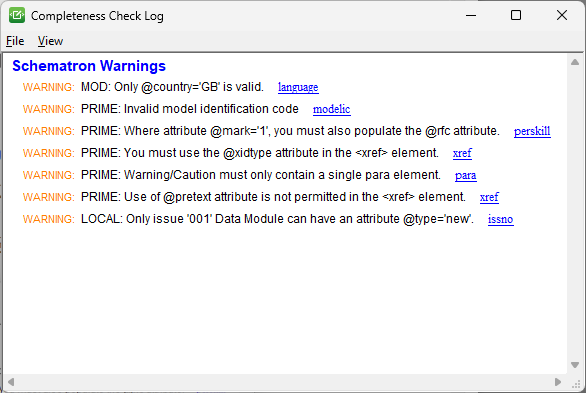This screenshot has height=393, width=586.
Task: Follow the 'language' link
Action: [x=298, y=87]
